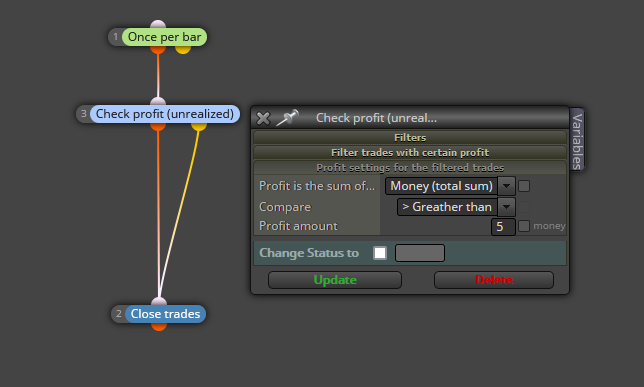Click the Profit amount label

tap(298, 226)
